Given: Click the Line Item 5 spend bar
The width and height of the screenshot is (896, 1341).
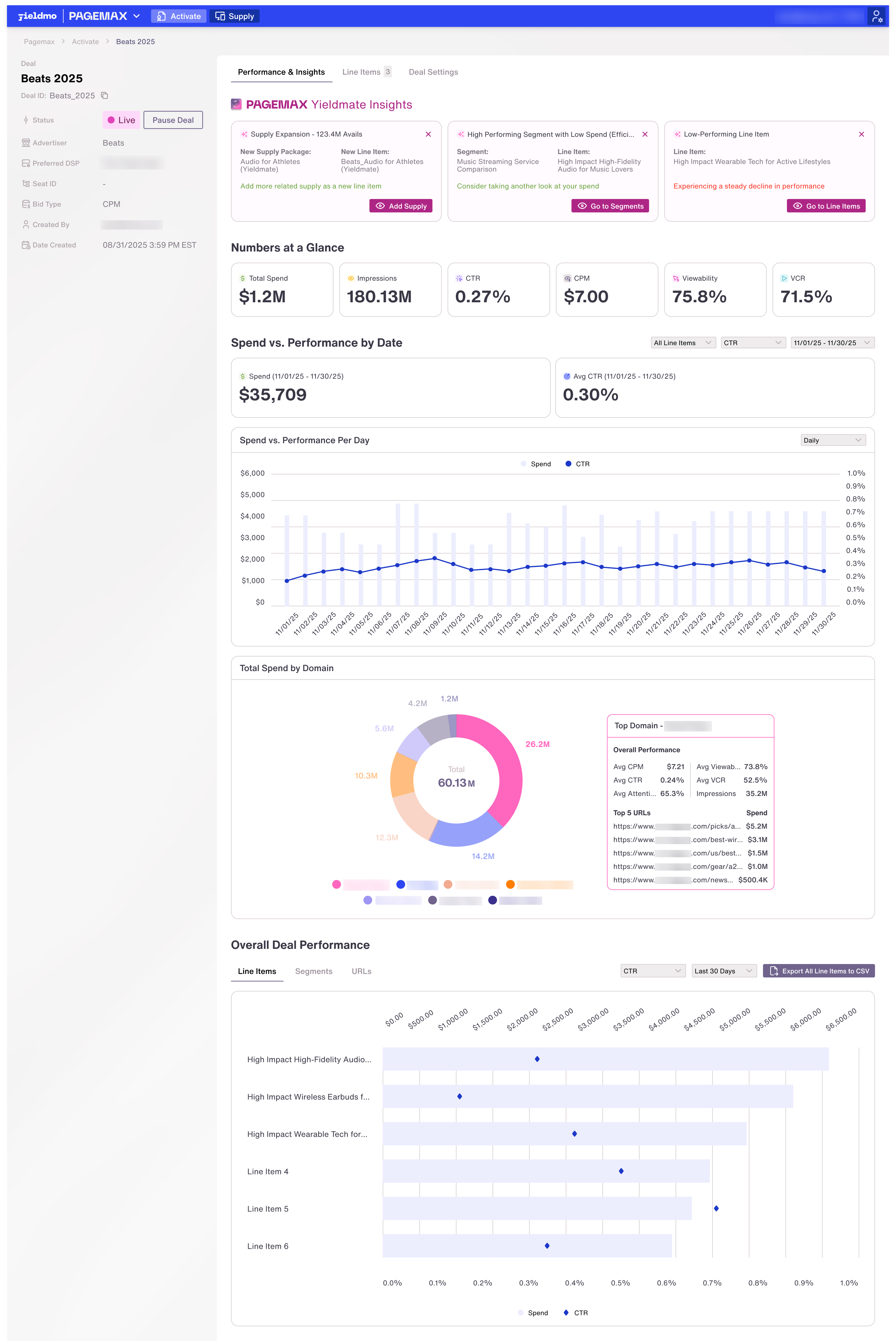Looking at the screenshot, I should (x=537, y=1208).
